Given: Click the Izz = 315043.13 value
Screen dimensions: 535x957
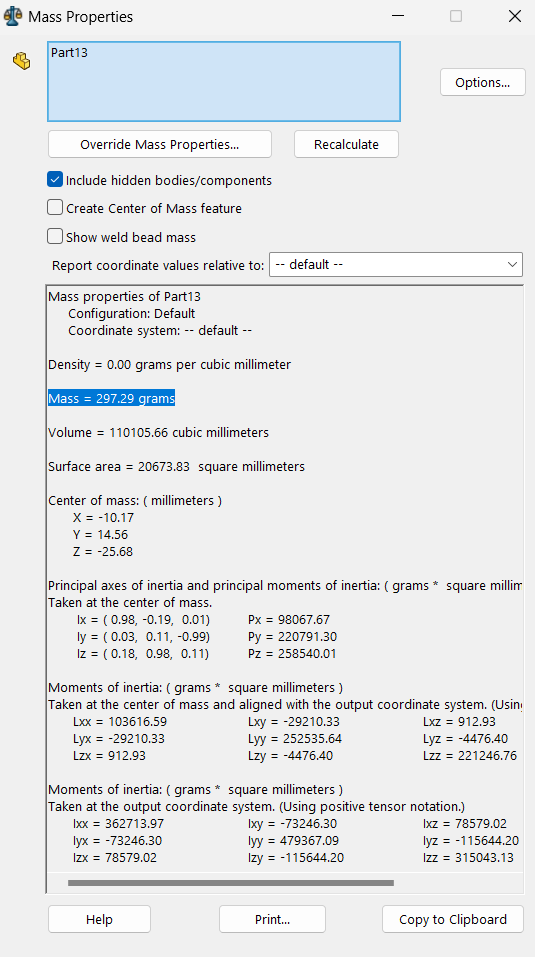Looking at the screenshot, I should pos(468,858).
